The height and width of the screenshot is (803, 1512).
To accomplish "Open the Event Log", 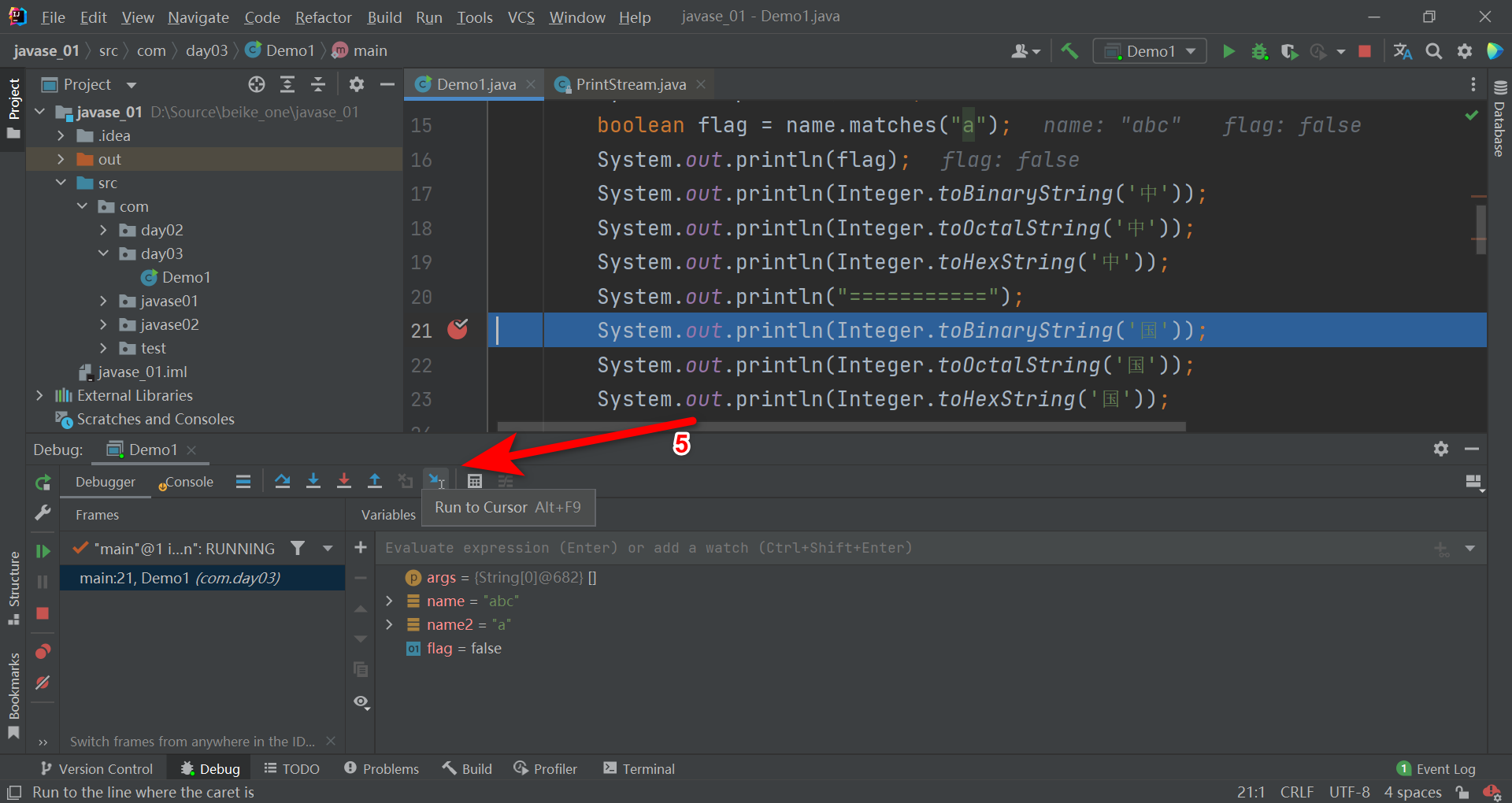I will [1436, 768].
